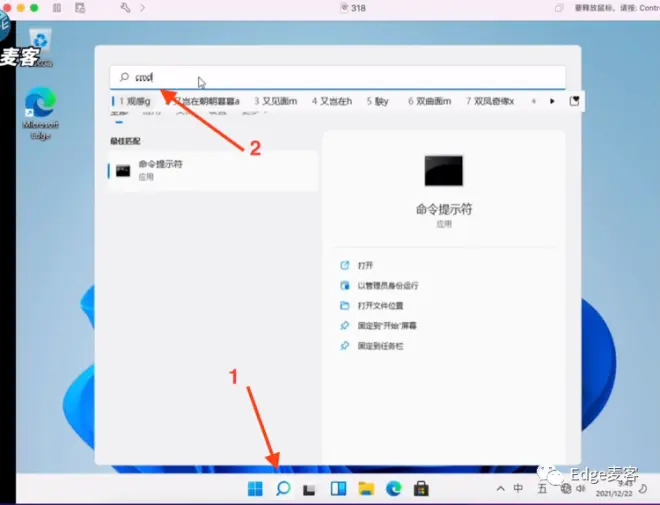Open Task View in taskbar
660x505 pixels.
click(x=309, y=489)
